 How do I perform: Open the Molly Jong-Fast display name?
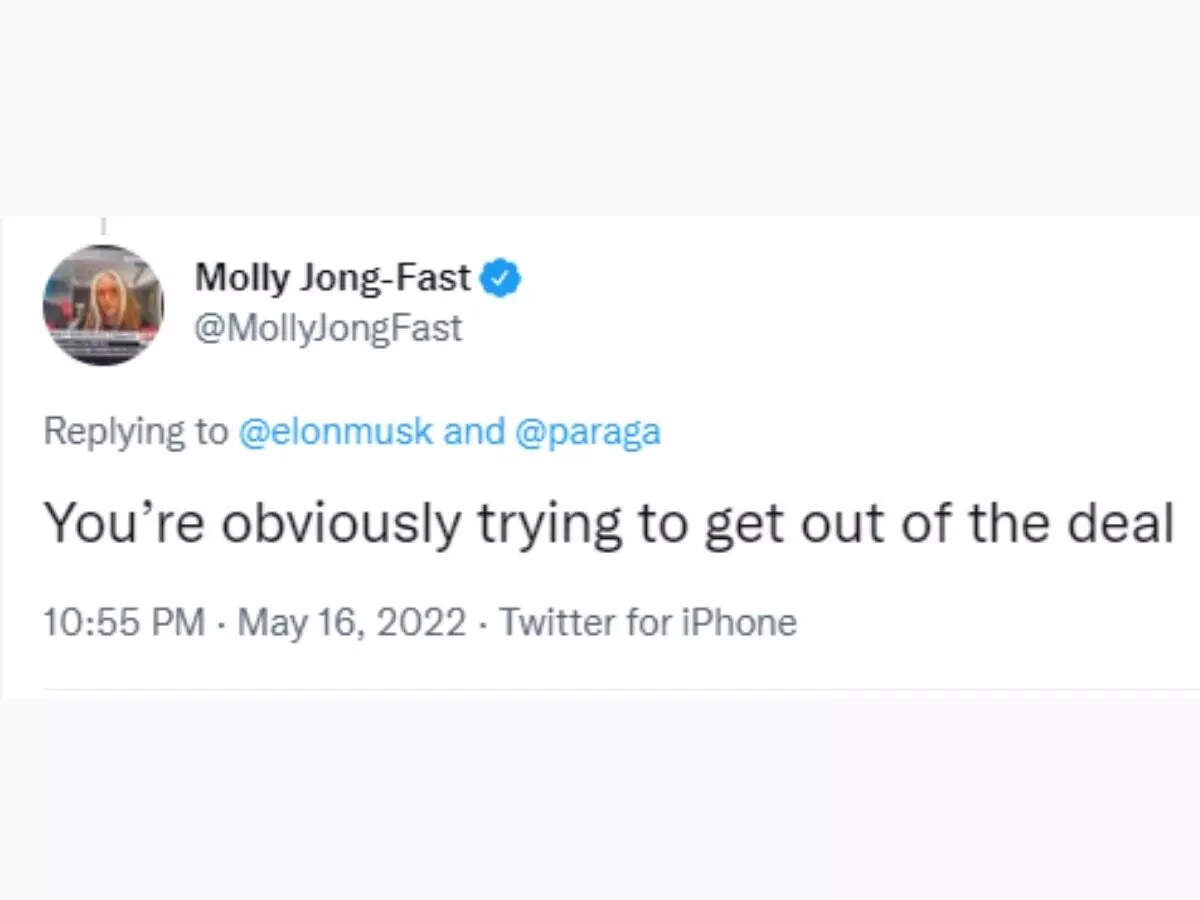pyautogui.click(x=332, y=277)
